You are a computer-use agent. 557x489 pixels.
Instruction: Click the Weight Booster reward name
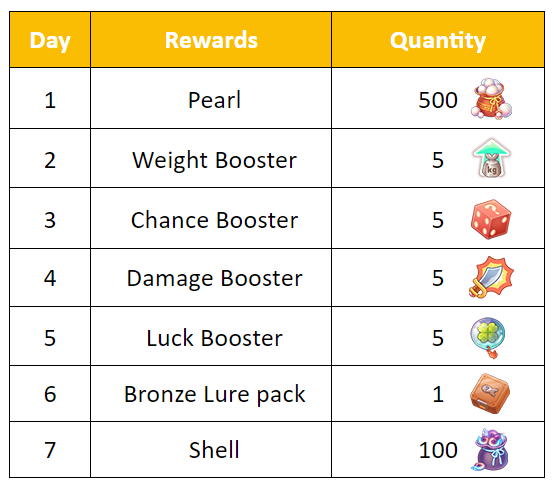(x=214, y=160)
